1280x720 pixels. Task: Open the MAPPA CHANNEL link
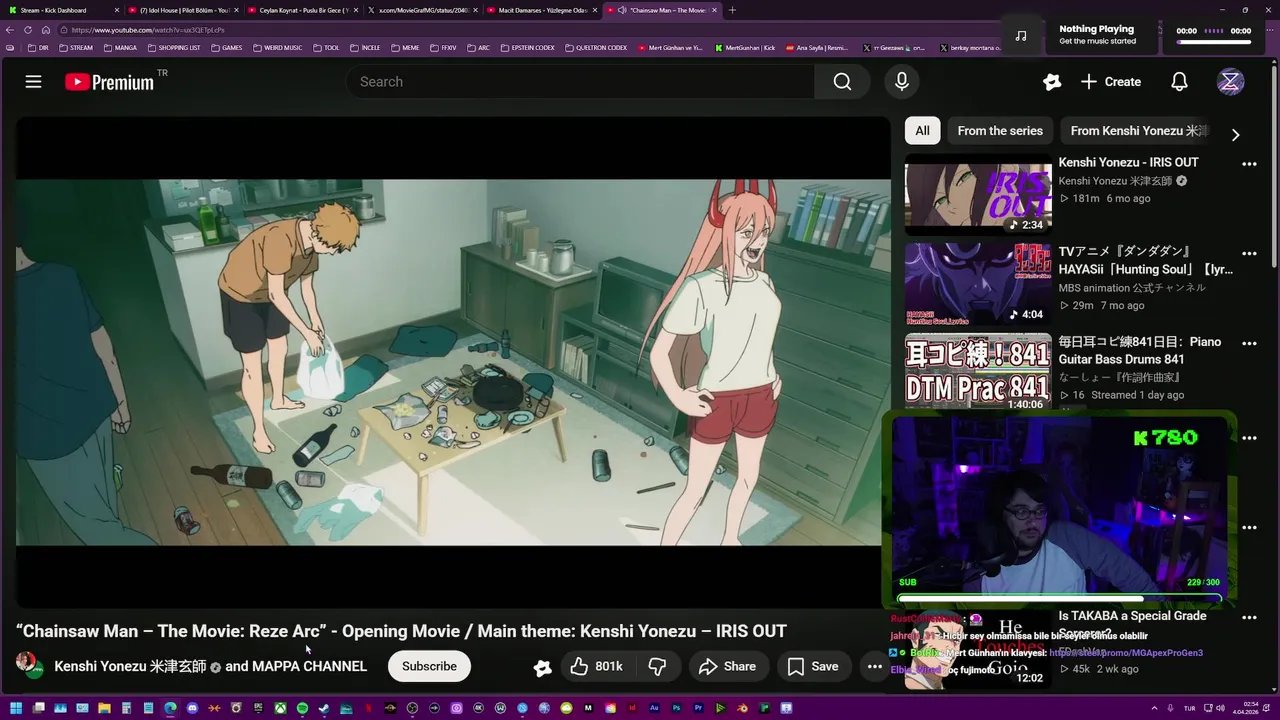pyautogui.click(x=309, y=666)
